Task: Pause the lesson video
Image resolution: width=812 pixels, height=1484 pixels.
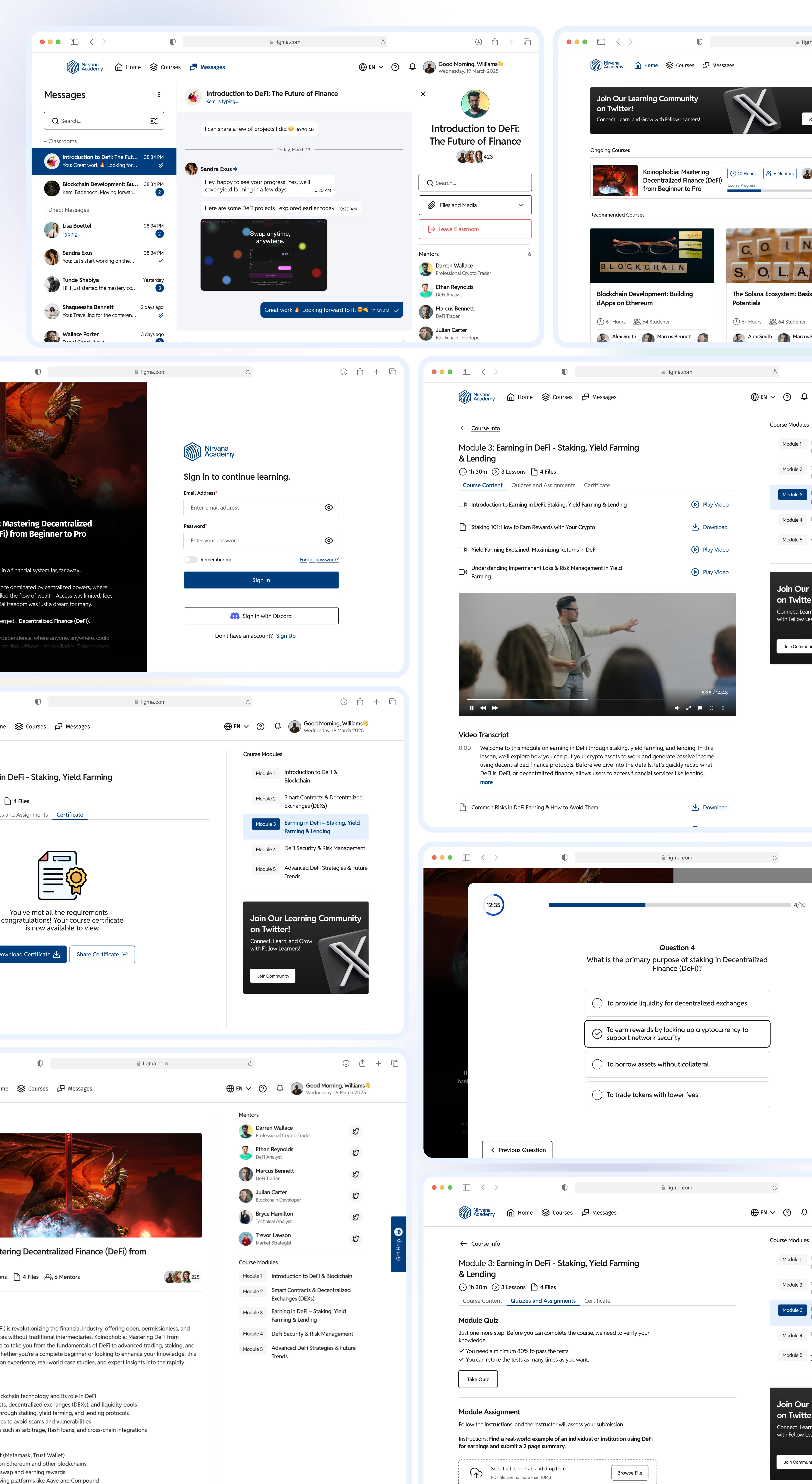Action: point(472,708)
